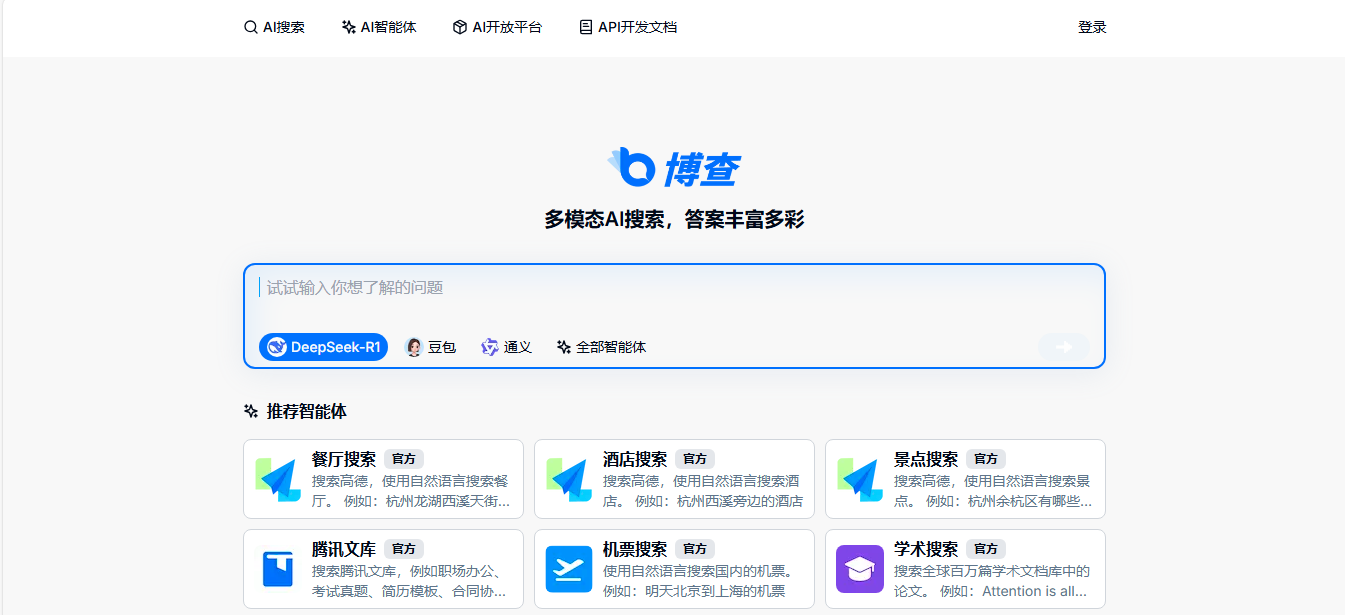The height and width of the screenshot is (615, 1345).
Task: Click the 餐厅搜索 card icon
Action: tap(278, 479)
